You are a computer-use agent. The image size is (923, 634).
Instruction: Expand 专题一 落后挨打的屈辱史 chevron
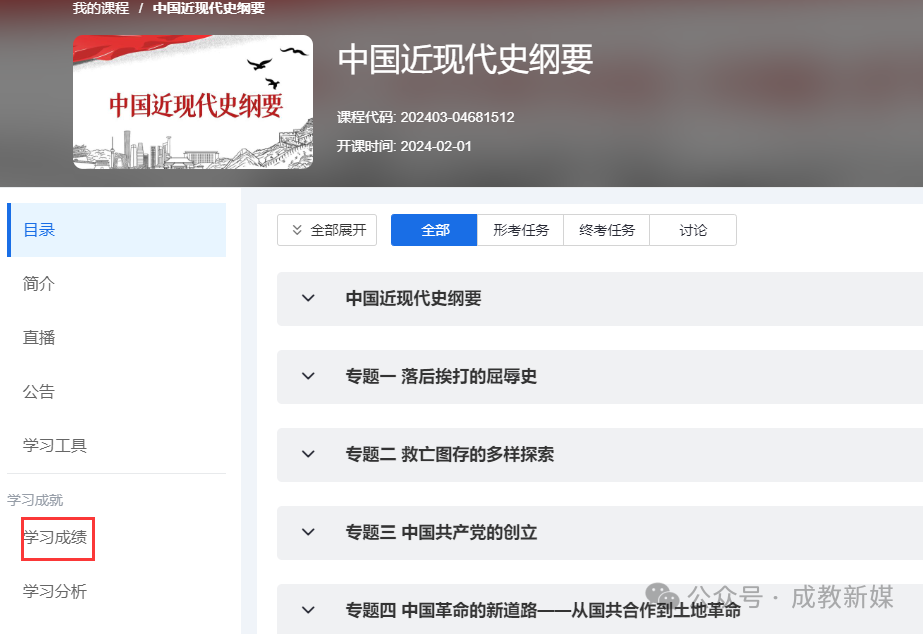click(308, 376)
